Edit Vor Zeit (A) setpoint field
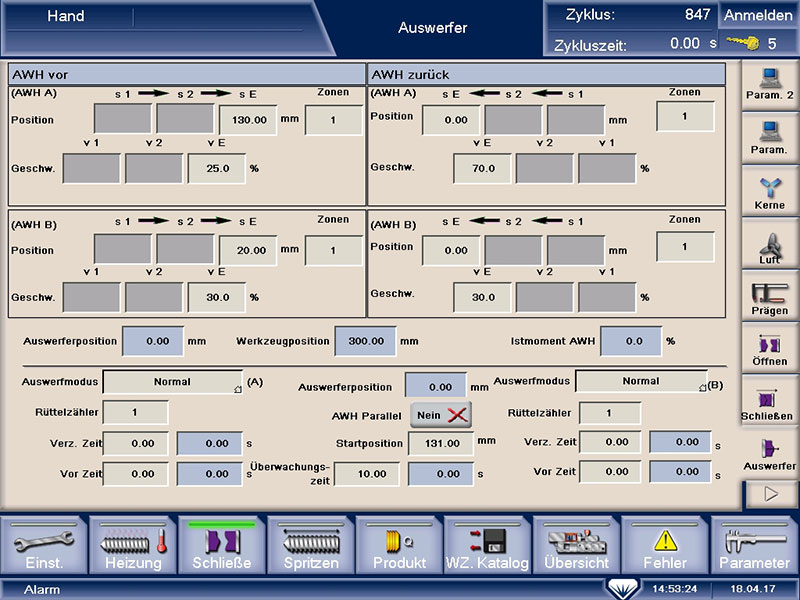800x600 pixels. point(135,474)
